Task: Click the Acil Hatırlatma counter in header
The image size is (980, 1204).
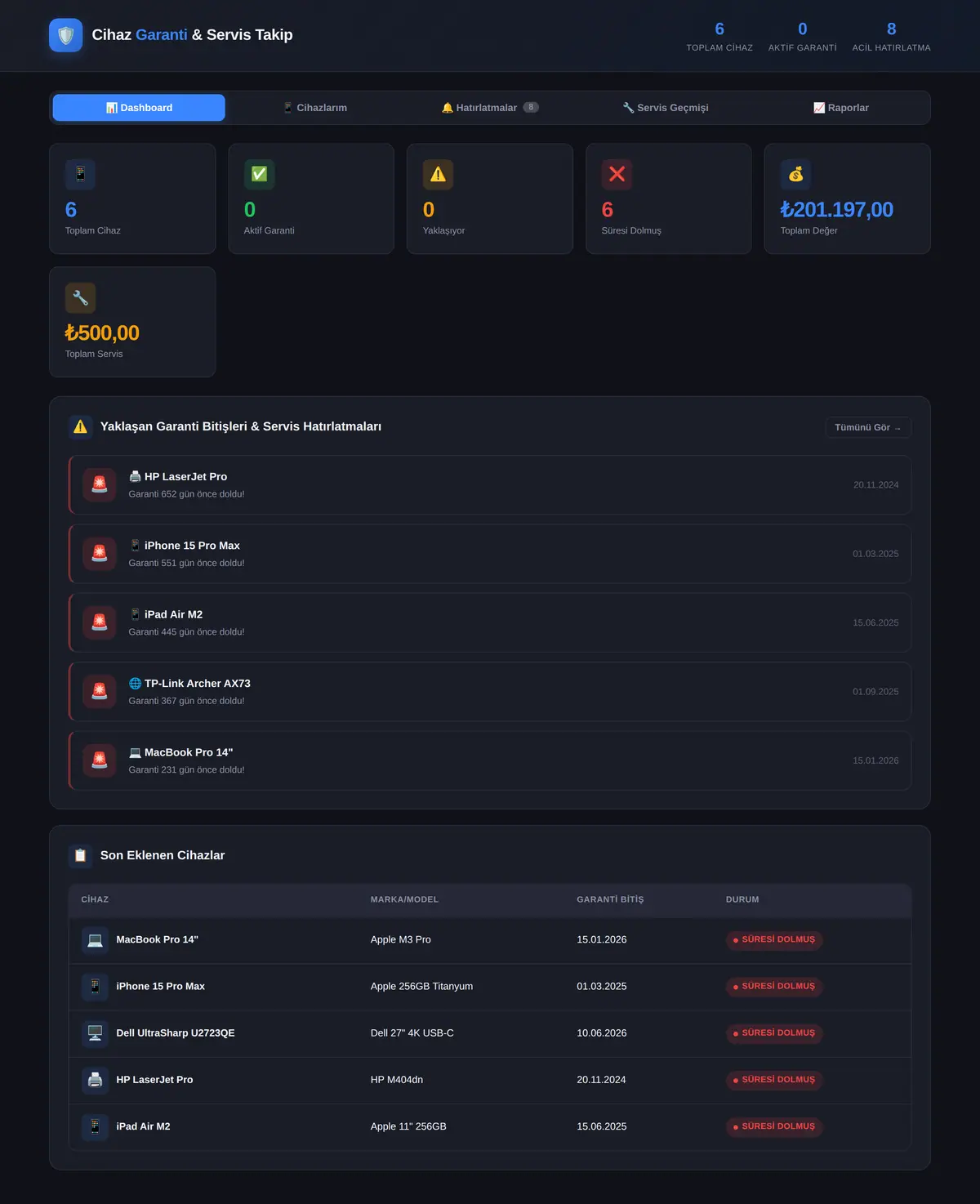Action: tap(891, 37)
